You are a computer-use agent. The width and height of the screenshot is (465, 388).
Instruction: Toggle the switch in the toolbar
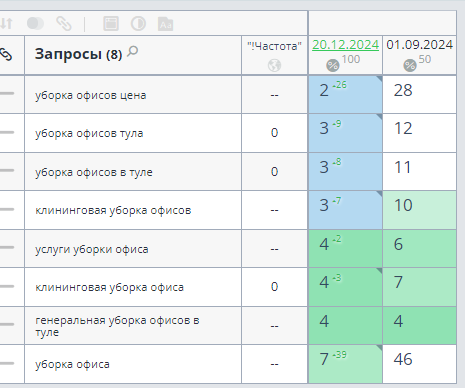(x=35, y=24)
